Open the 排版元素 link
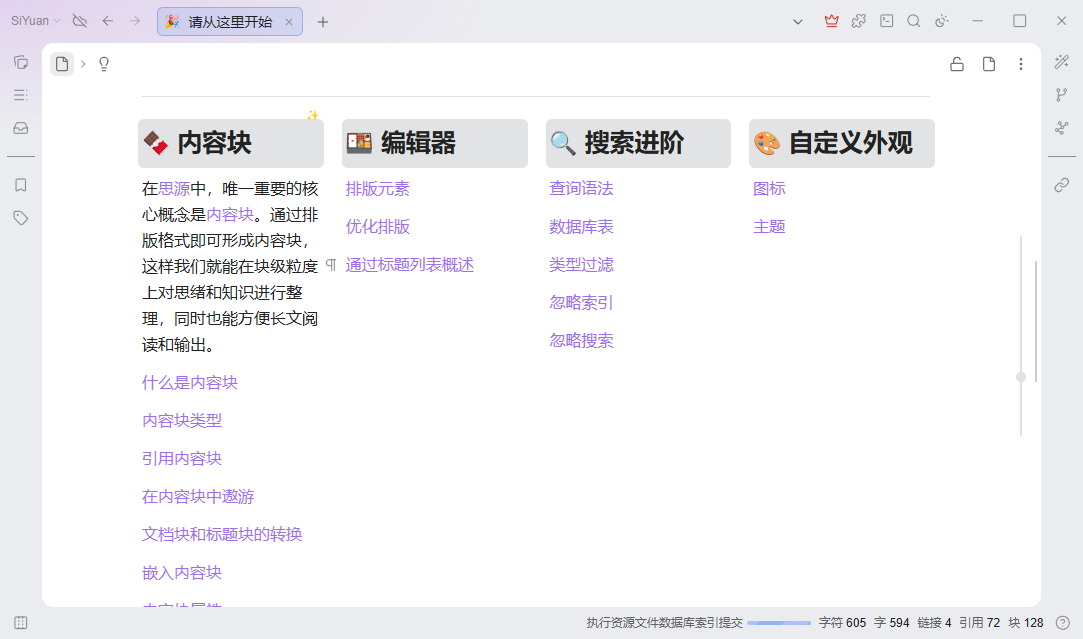Image resolution: width=1083 pixels, height=639 pixels. click(x=378, y=189)
